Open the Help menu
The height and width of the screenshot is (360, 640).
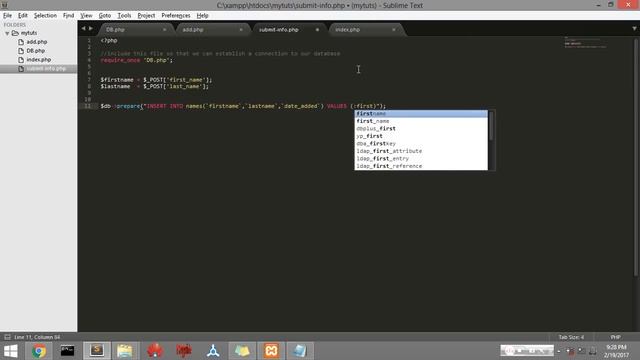click(202, 16)
